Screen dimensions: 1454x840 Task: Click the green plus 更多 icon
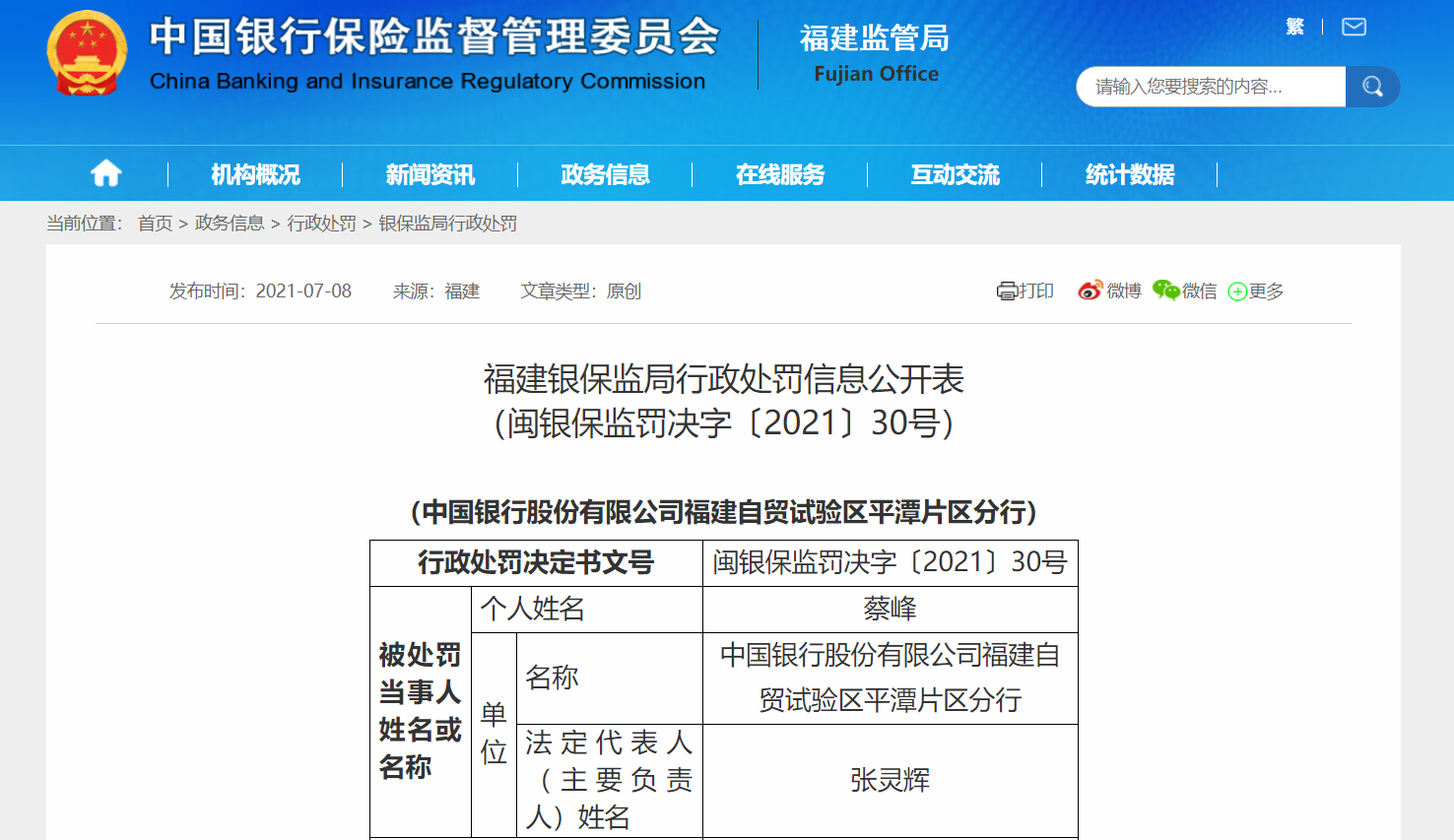pos(1237,291)
